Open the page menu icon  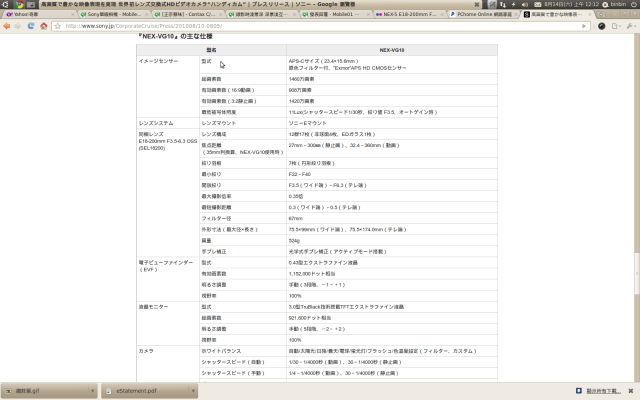coord(616,26)
